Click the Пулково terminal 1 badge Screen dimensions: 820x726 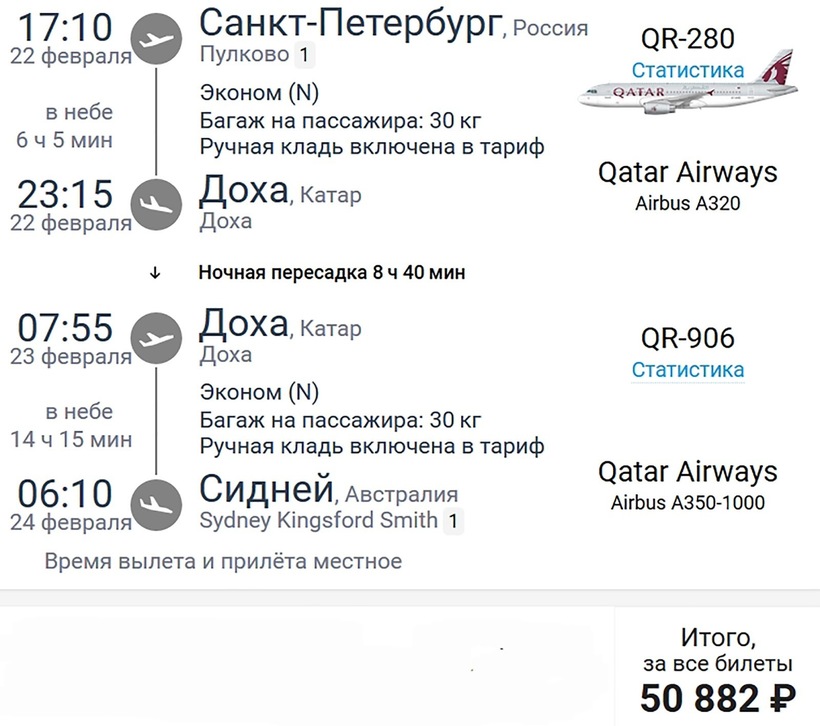pyautogui.click(x=304, y=55)
